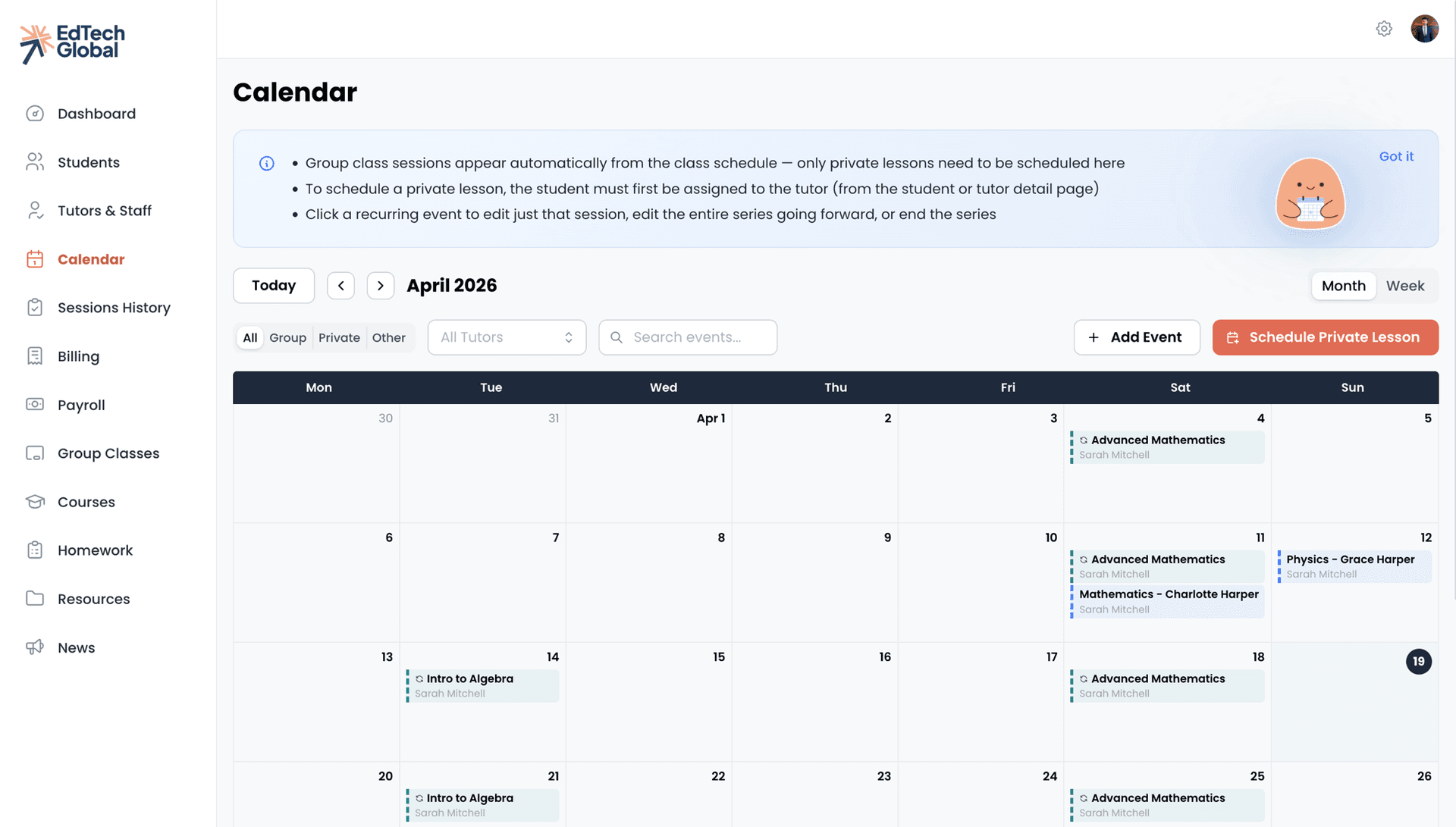The width and height of the screenshot is (1456, 827).
Task: Click the info icon in the banner
Action: tap(267, 164)
